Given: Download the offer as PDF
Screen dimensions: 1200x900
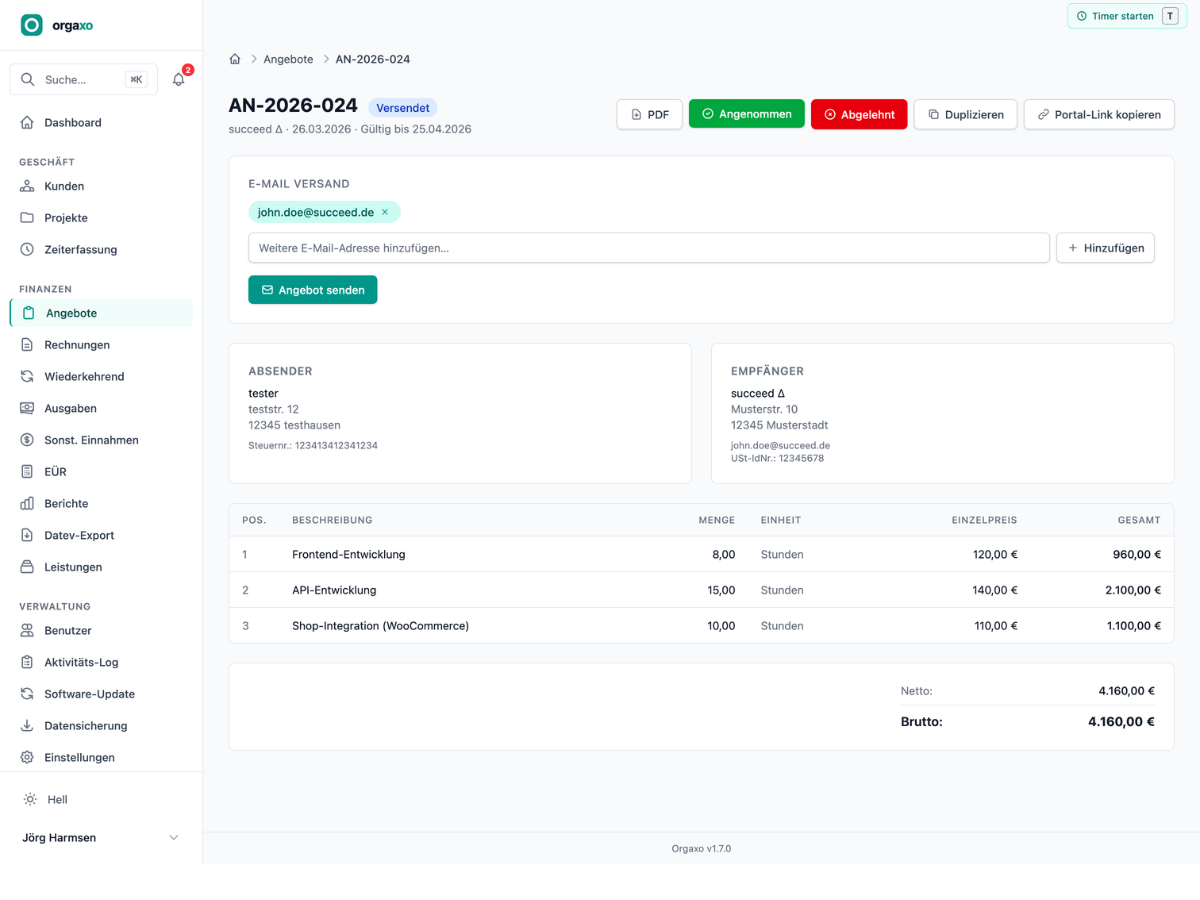Looking at the screenshot, I should pos(650,114).
